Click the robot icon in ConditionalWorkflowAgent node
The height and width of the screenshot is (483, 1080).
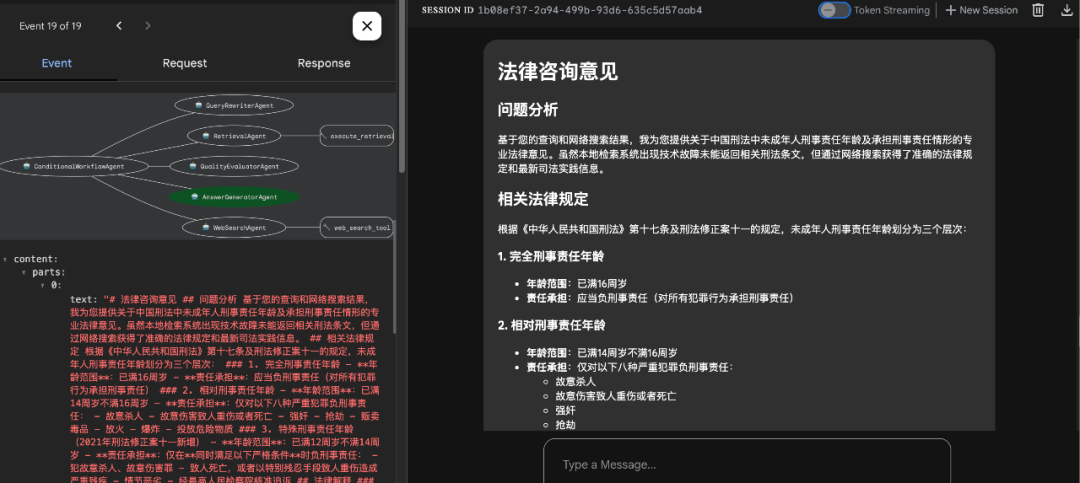(x=27, y=166)
